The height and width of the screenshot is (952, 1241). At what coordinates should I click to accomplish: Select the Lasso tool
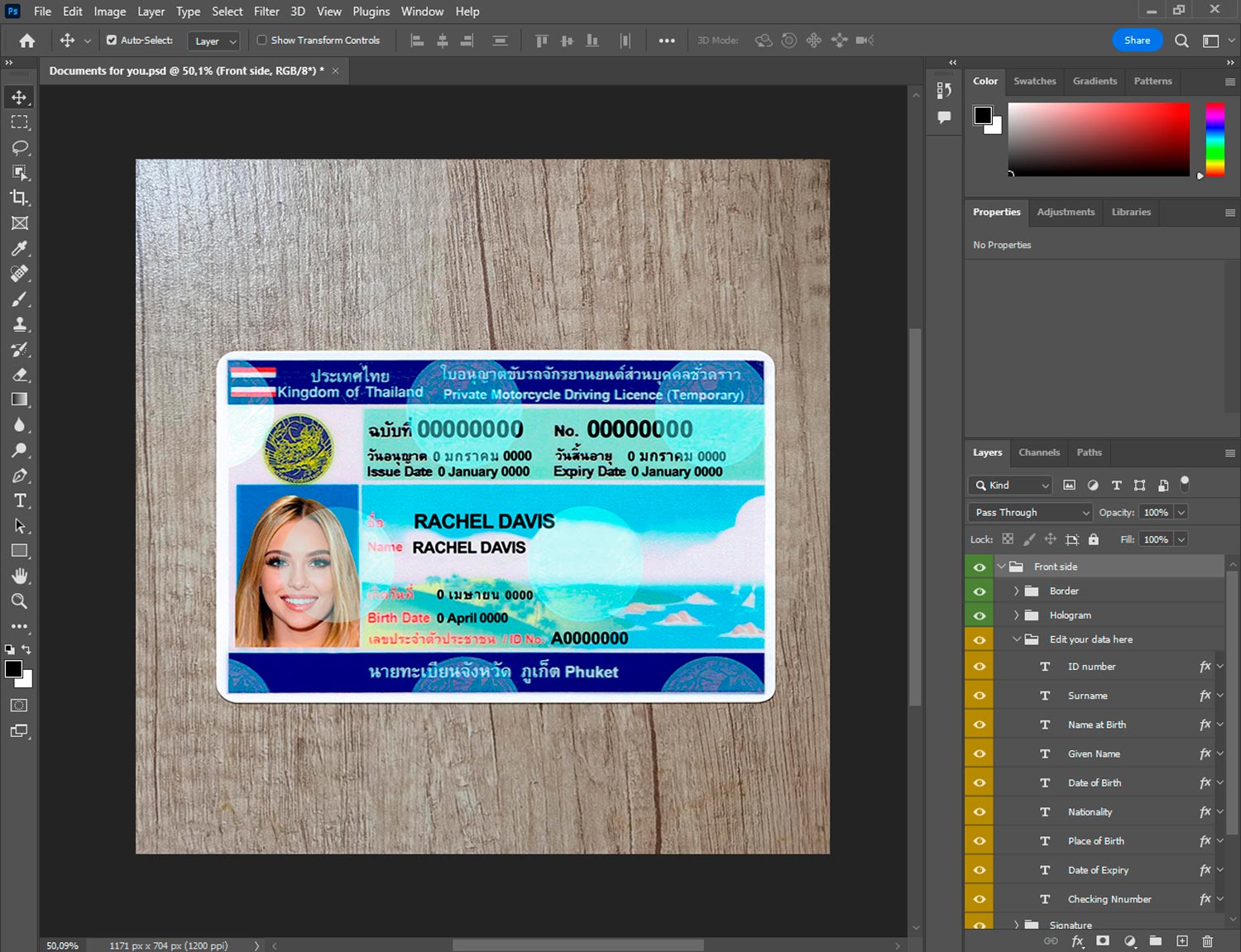coord(20,147)
